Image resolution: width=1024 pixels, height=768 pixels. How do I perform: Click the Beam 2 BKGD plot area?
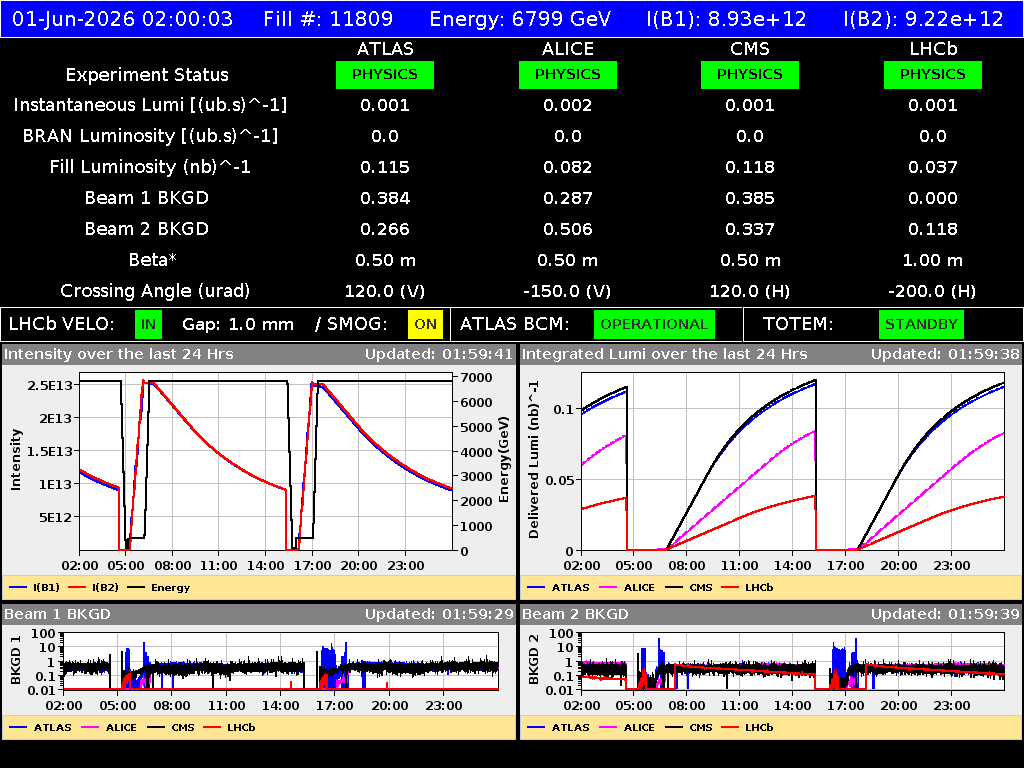click(x=793, y=661)
